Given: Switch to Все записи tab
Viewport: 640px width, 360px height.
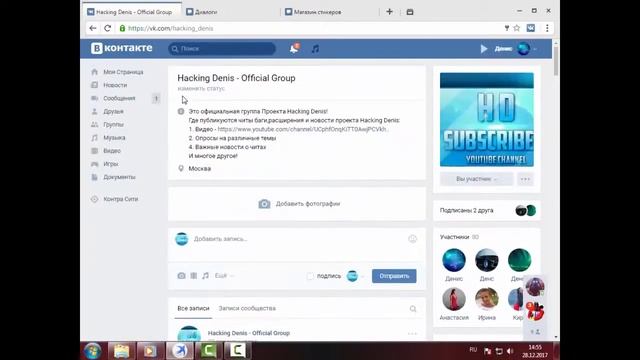Looking at the screenshot, I should [x=193, y=308].
